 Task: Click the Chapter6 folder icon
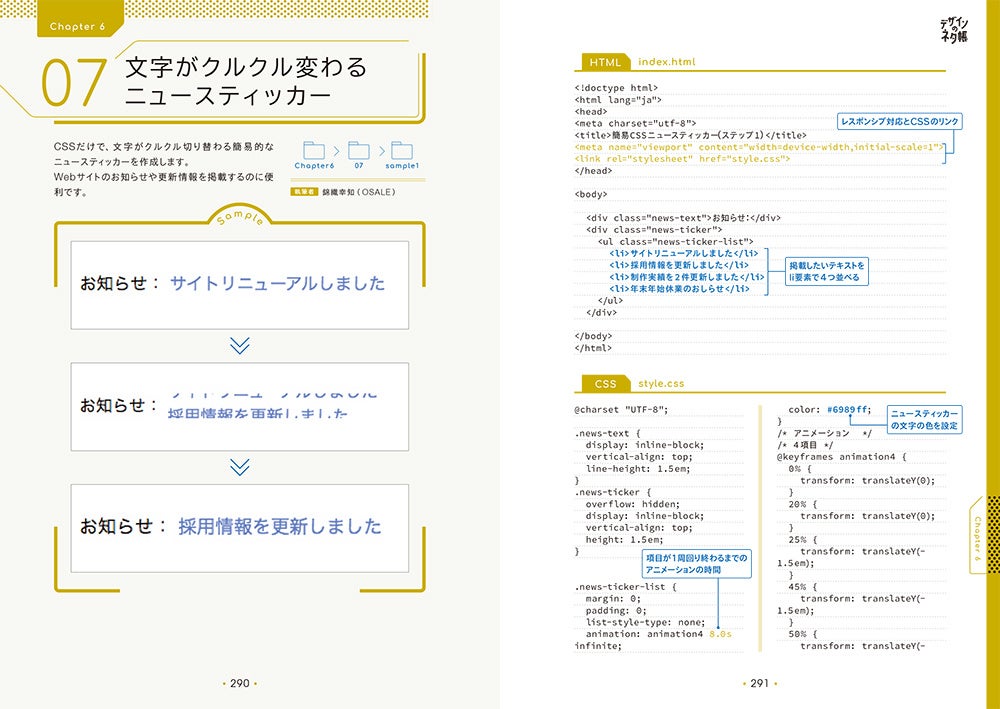314,150
